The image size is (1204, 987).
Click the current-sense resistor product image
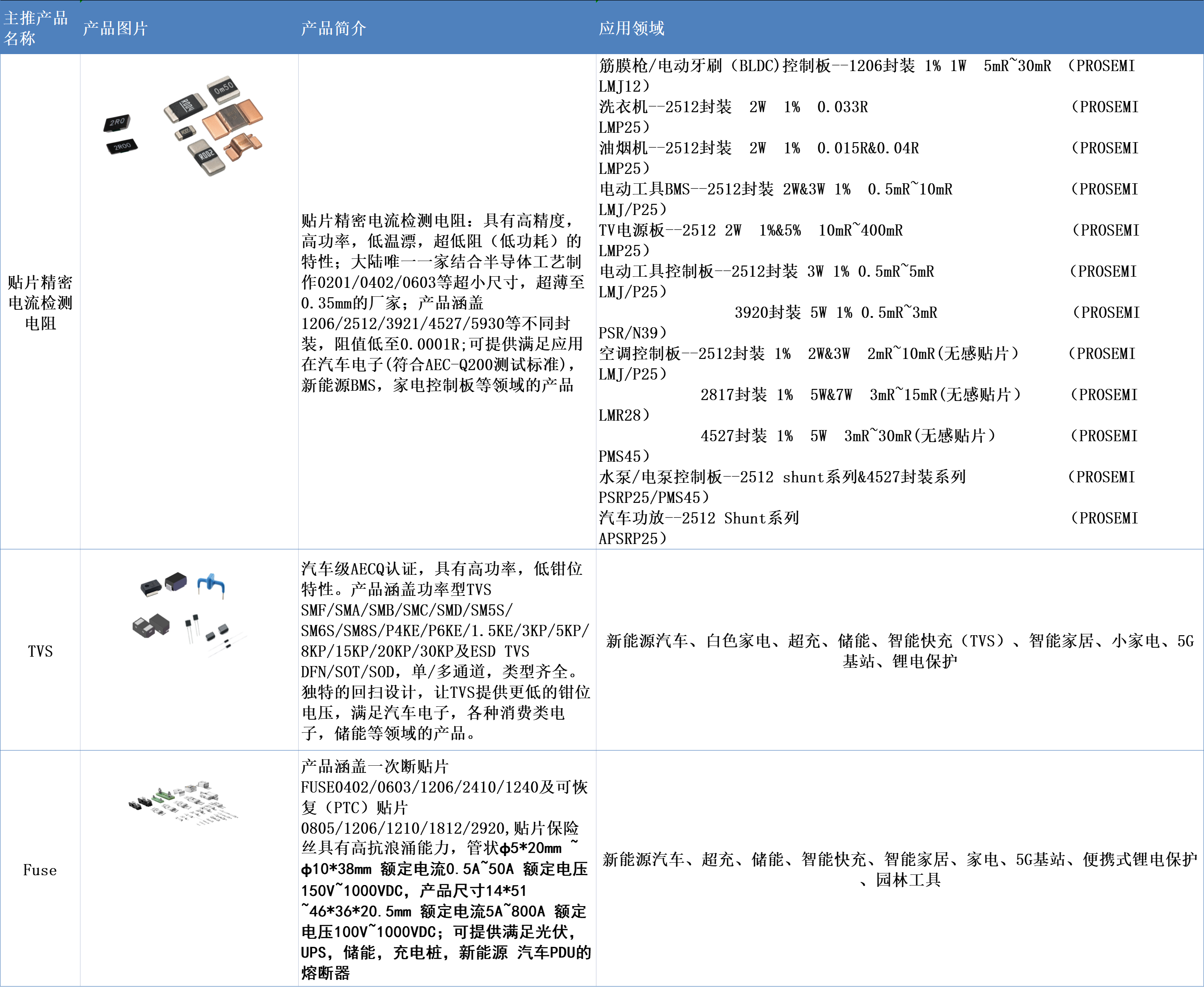coord(184,125)
